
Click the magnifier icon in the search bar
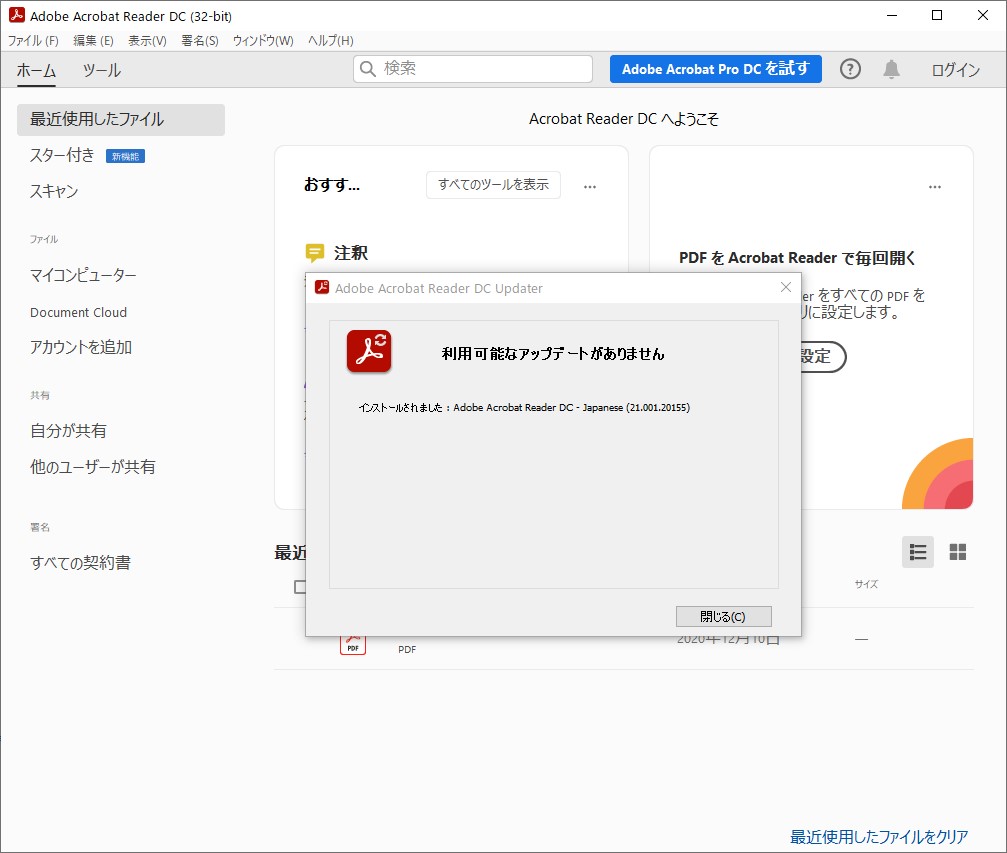tap(367, 69)
